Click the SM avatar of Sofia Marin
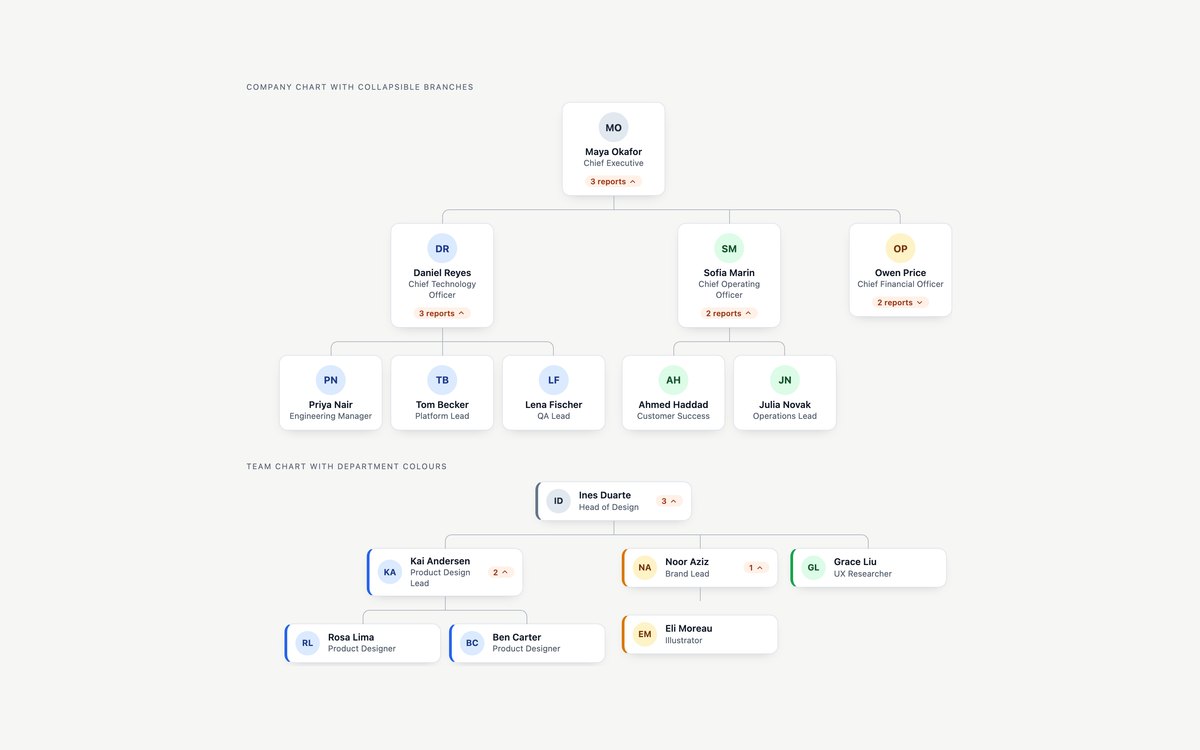Screen dimensions: 1200x750 [729, 248]
